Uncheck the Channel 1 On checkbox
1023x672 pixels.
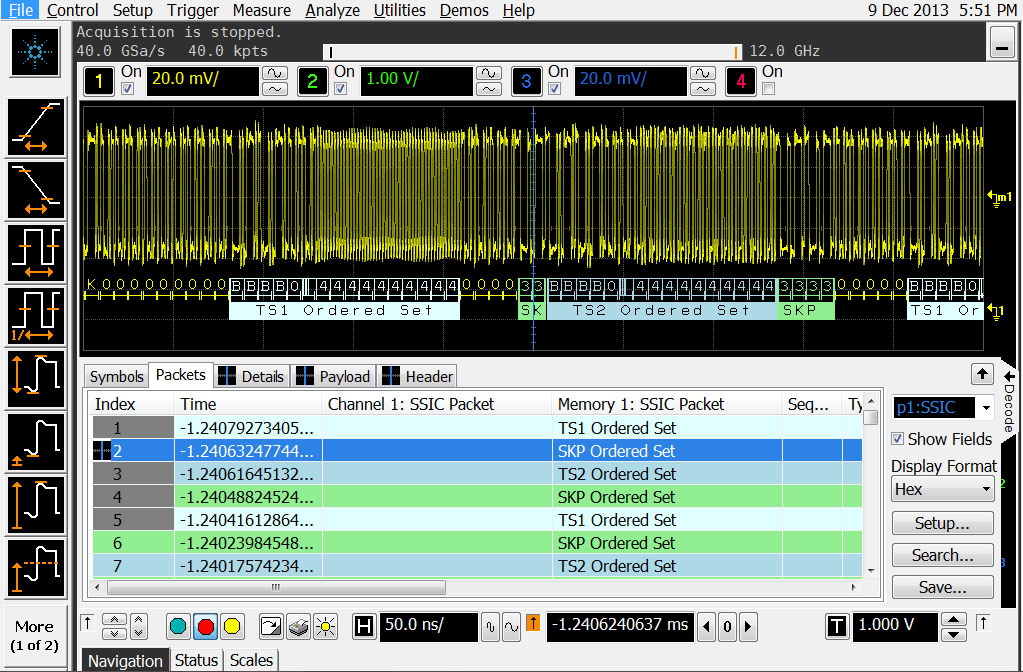127,89
